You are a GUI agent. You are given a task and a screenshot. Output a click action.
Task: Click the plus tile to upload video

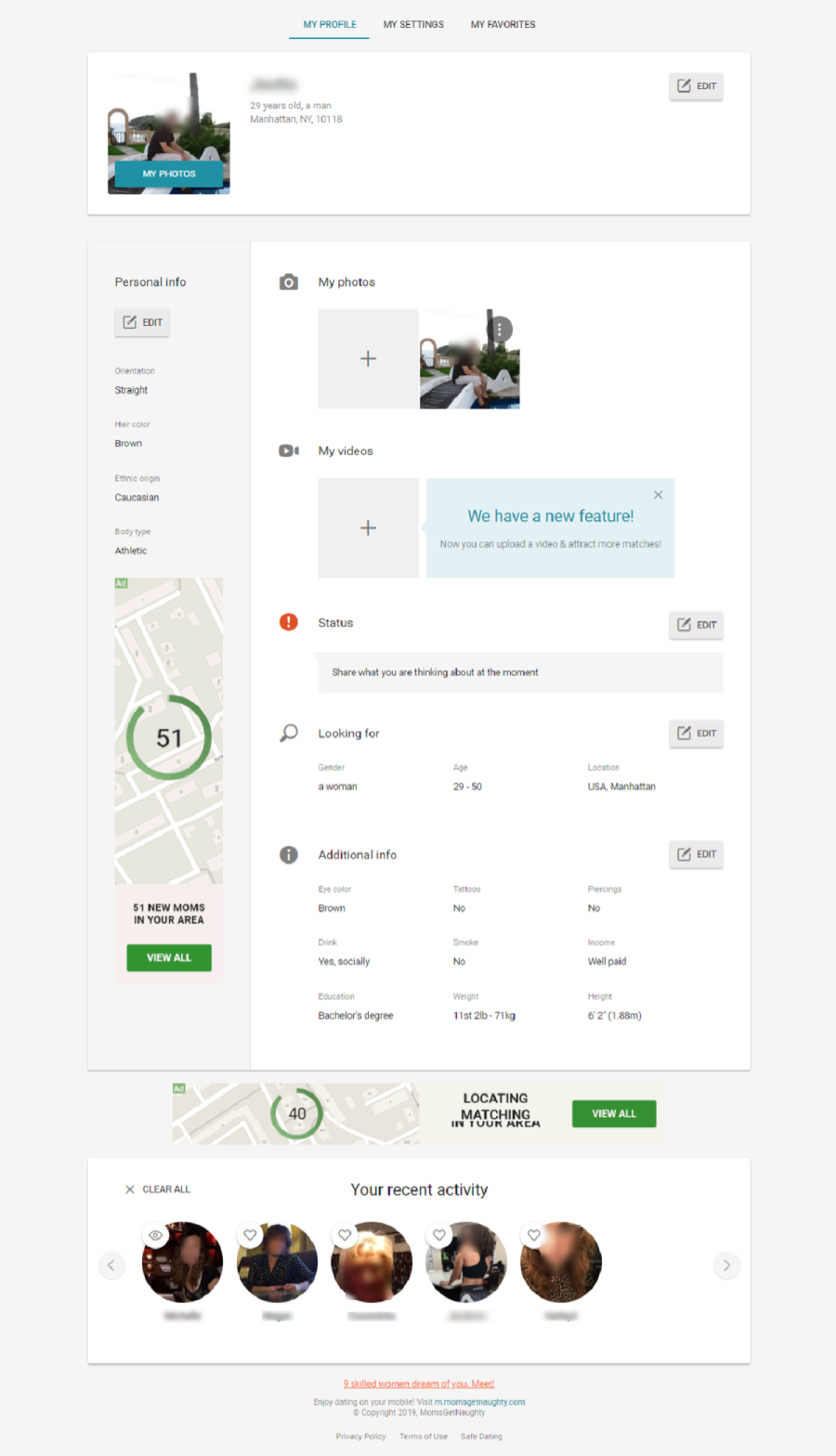(x=368, y=528)
